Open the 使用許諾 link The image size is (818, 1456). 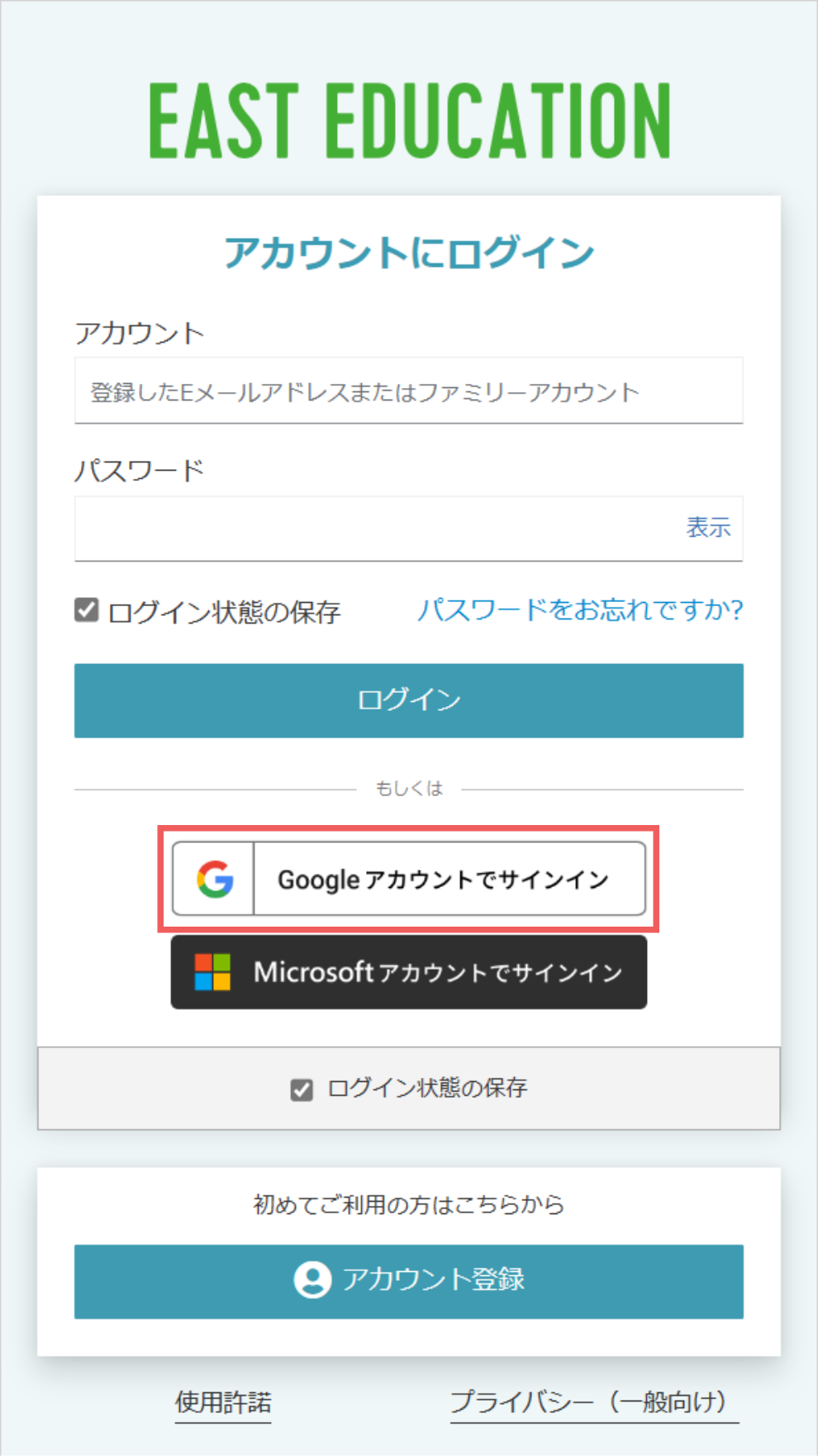pyautogui.click(x=223, y=1402)
